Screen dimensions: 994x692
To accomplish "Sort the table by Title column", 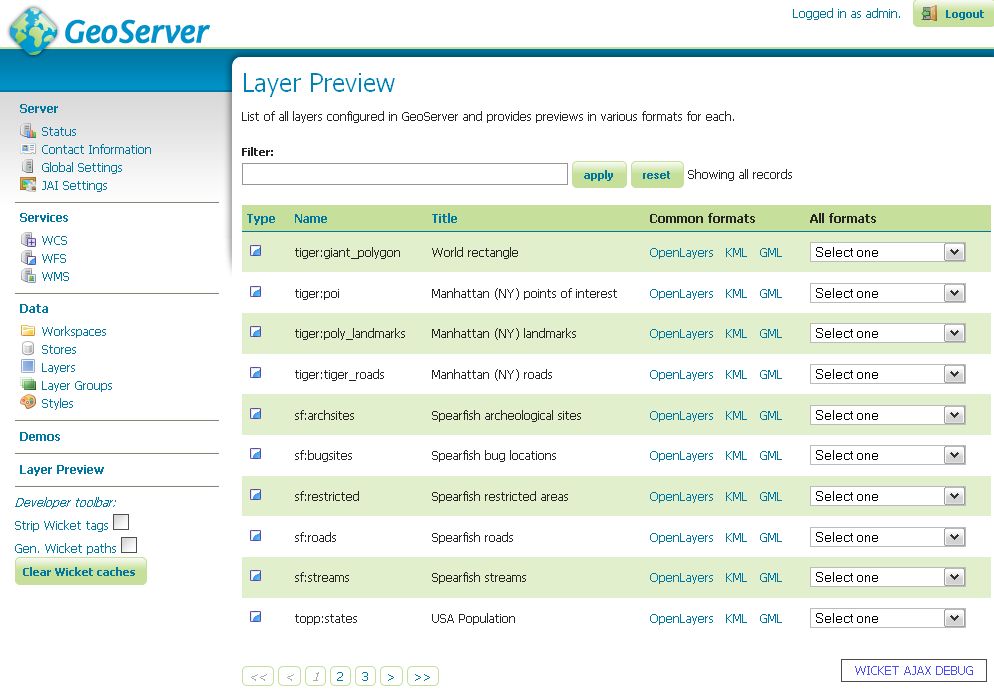I will click(444, 219).
